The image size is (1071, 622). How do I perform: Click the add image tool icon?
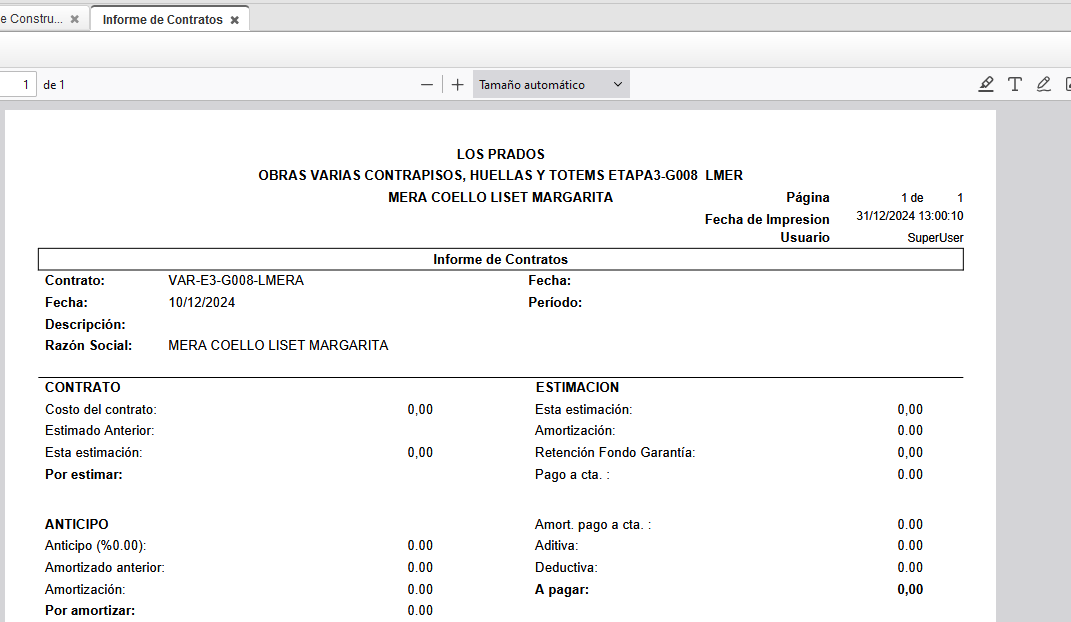point(1067,85)
